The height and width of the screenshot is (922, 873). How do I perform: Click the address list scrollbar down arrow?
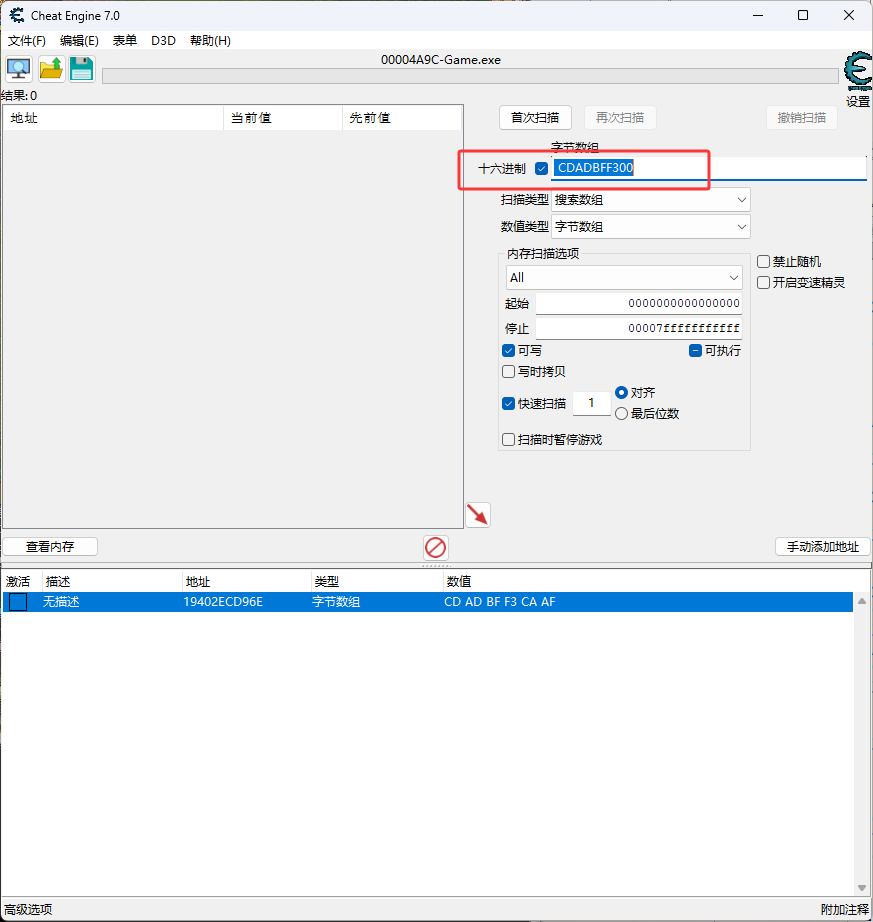(x=862, y=888)
